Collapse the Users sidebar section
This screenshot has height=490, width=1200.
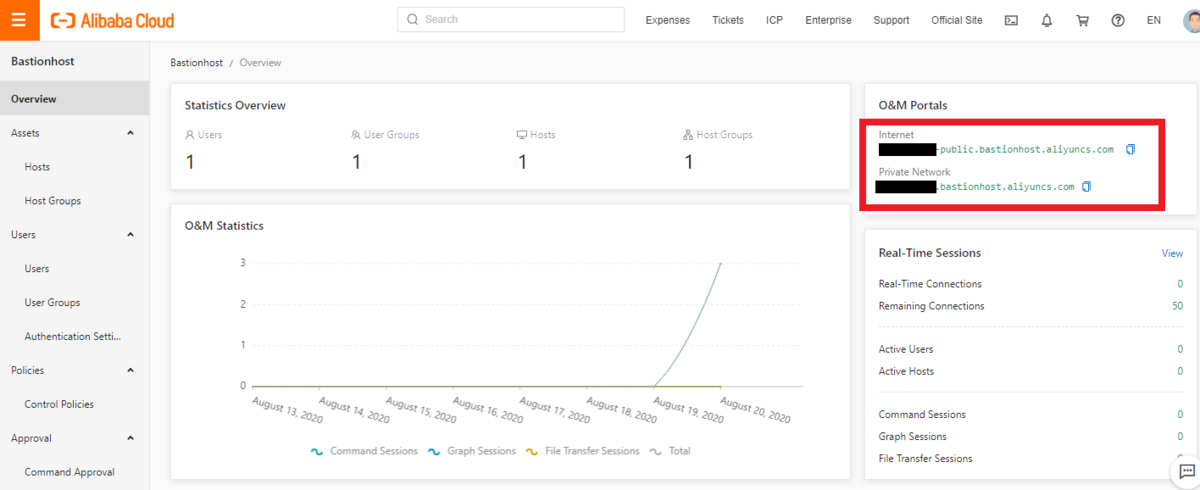[130, 235]
